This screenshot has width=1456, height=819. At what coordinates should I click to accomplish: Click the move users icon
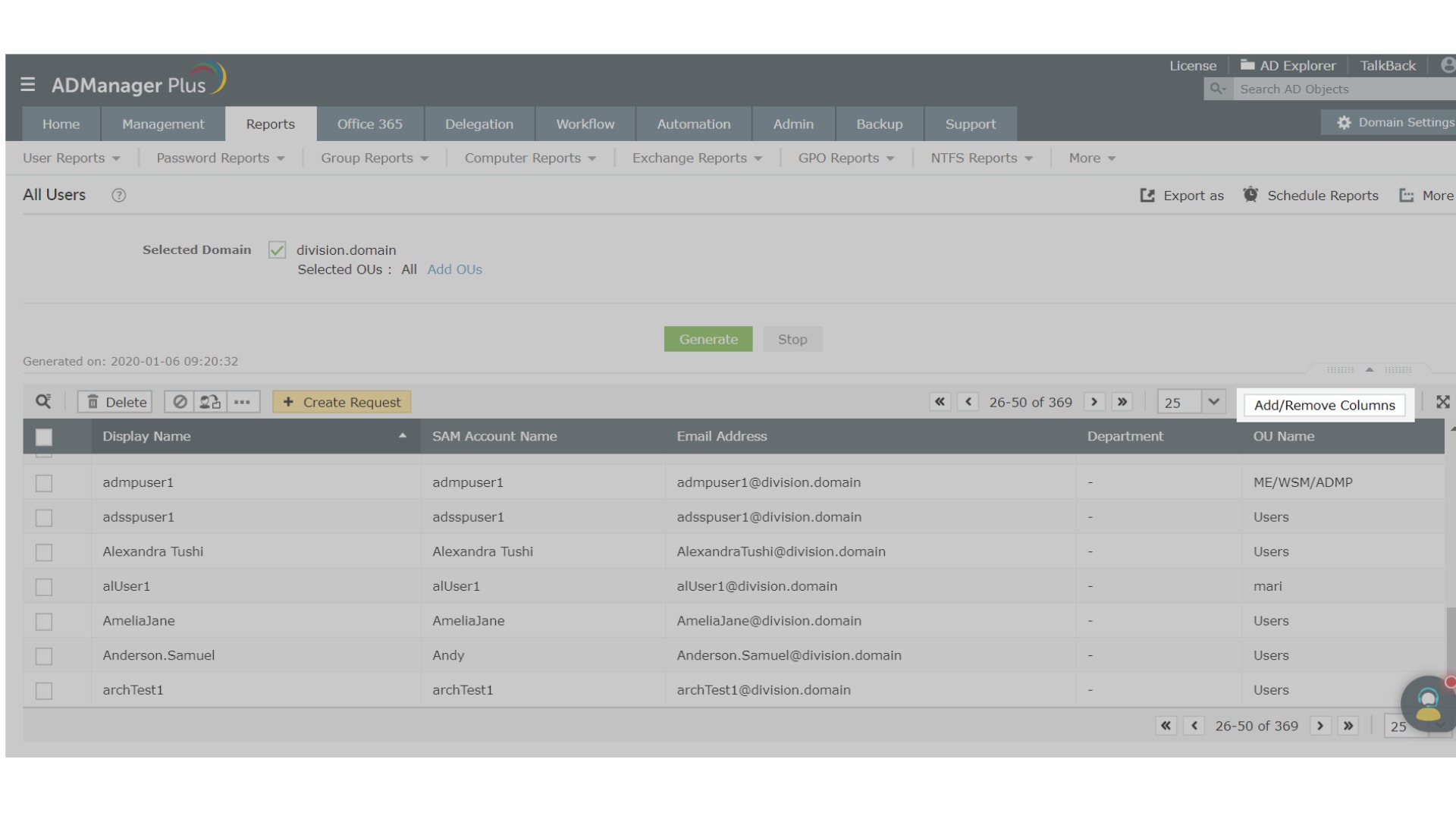(210, 402)
